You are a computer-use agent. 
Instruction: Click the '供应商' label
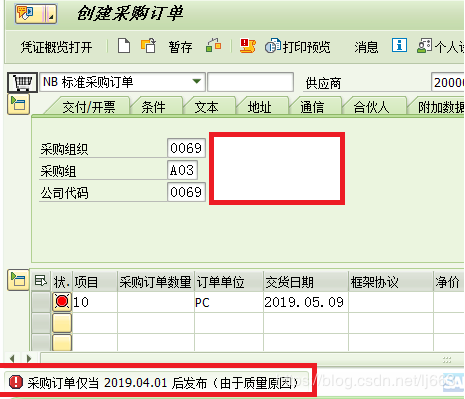[x=323, y=83]
